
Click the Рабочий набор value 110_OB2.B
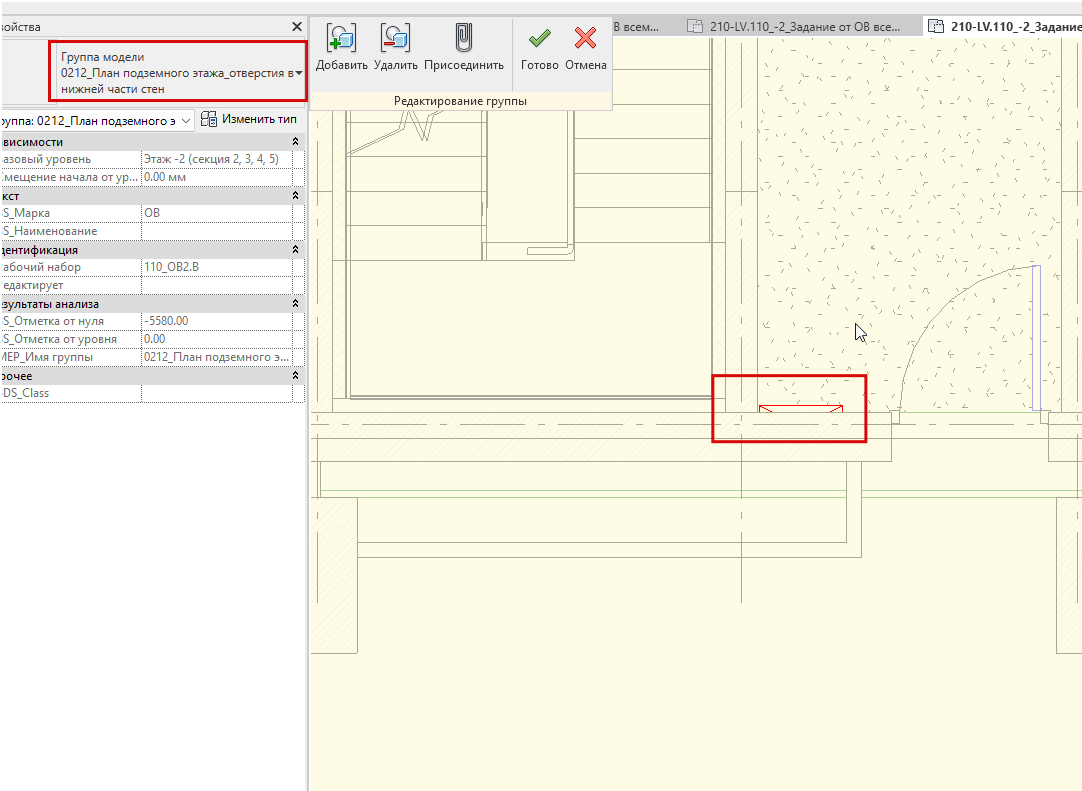click(x=217, y=266)
